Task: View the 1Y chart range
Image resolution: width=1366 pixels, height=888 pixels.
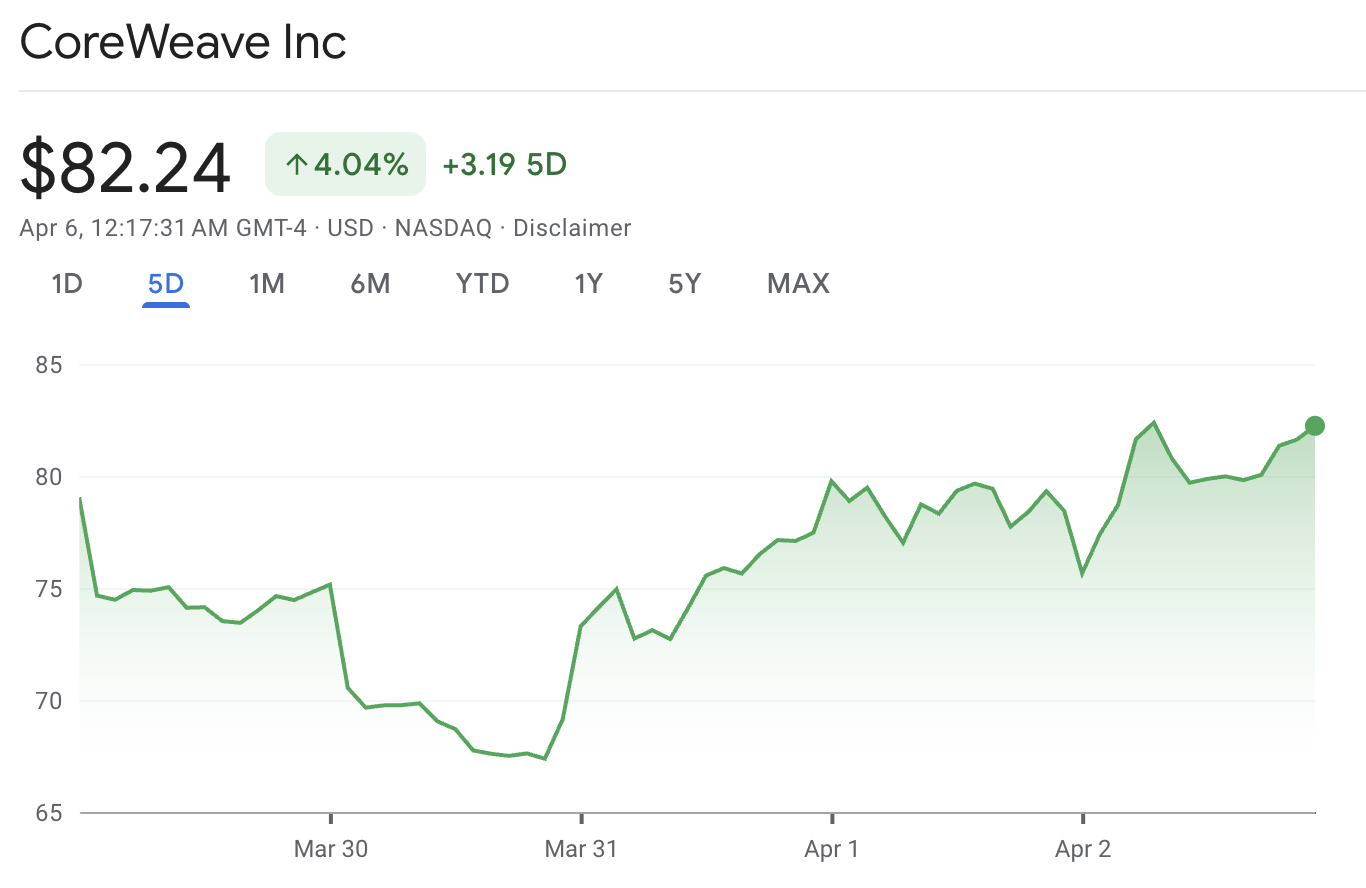Action: point(588,284)
